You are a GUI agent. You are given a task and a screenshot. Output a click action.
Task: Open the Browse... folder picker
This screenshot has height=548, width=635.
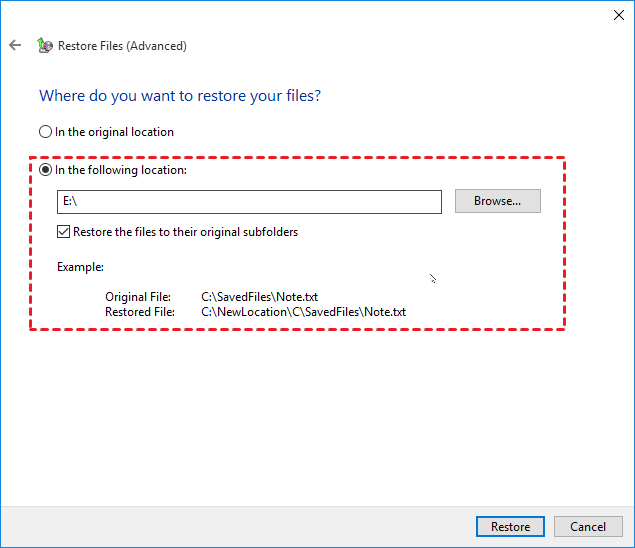pyautogui.click(x=497, y=201)
